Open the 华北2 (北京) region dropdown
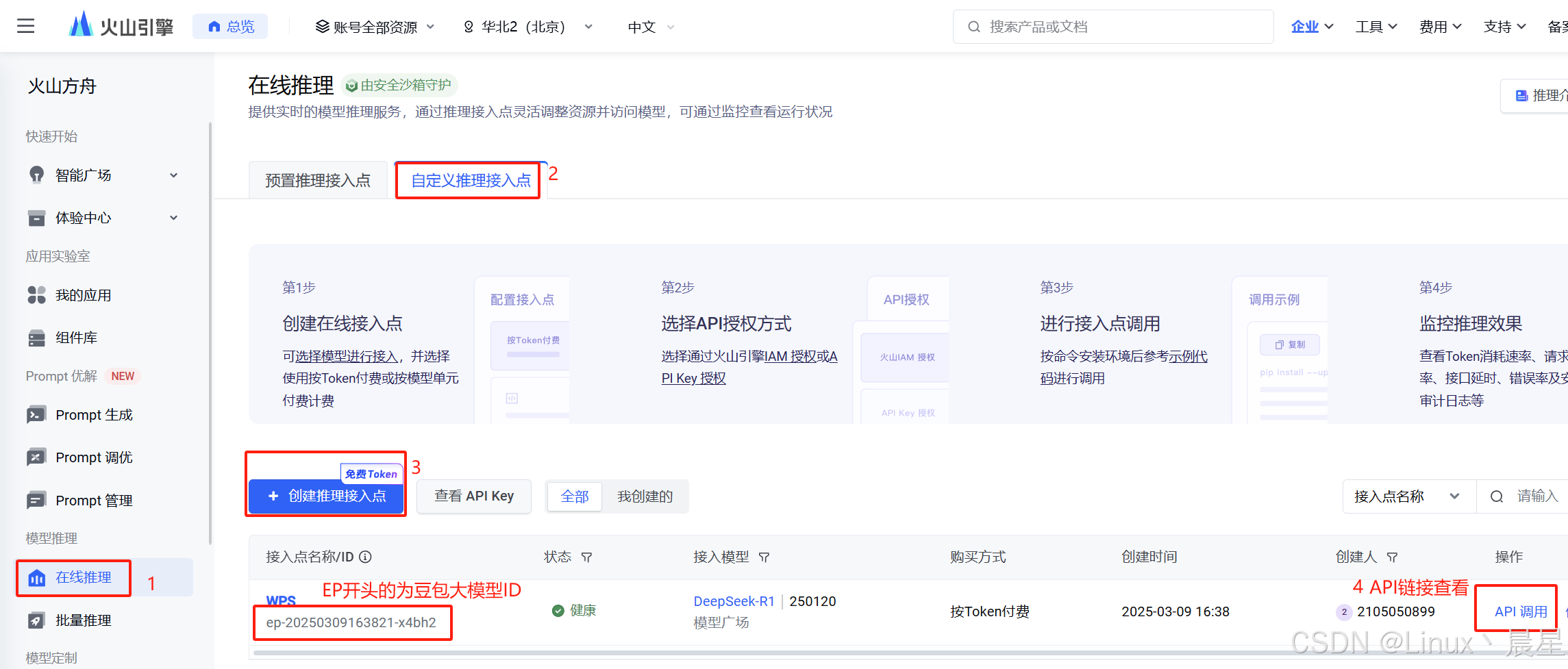The width and height of the screenshot is (1568, 669). tap(527, 27)
